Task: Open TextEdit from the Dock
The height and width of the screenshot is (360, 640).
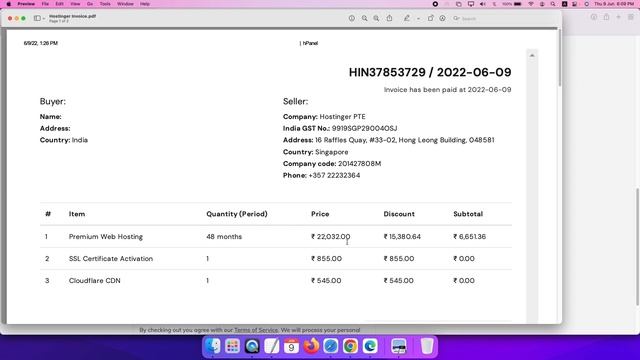Action: (271, 346)
